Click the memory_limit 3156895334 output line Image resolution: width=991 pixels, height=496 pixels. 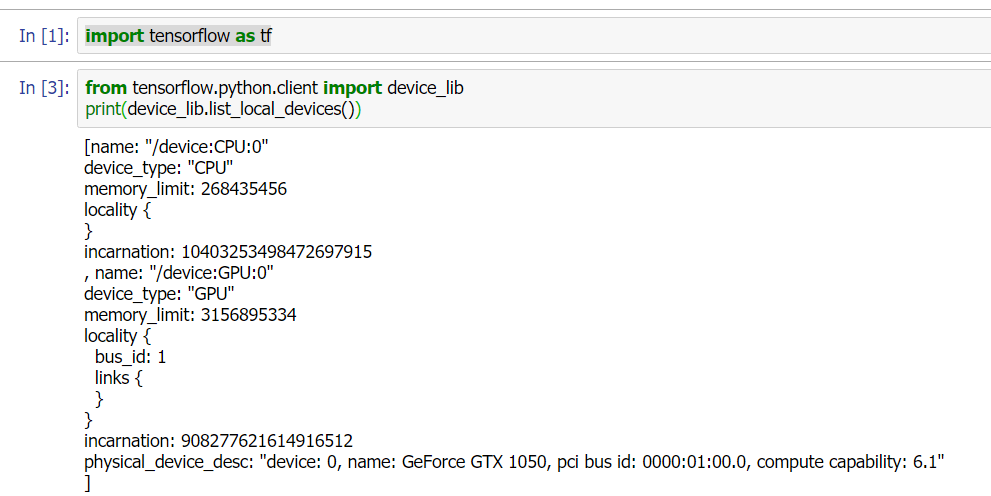click(190, 315)
